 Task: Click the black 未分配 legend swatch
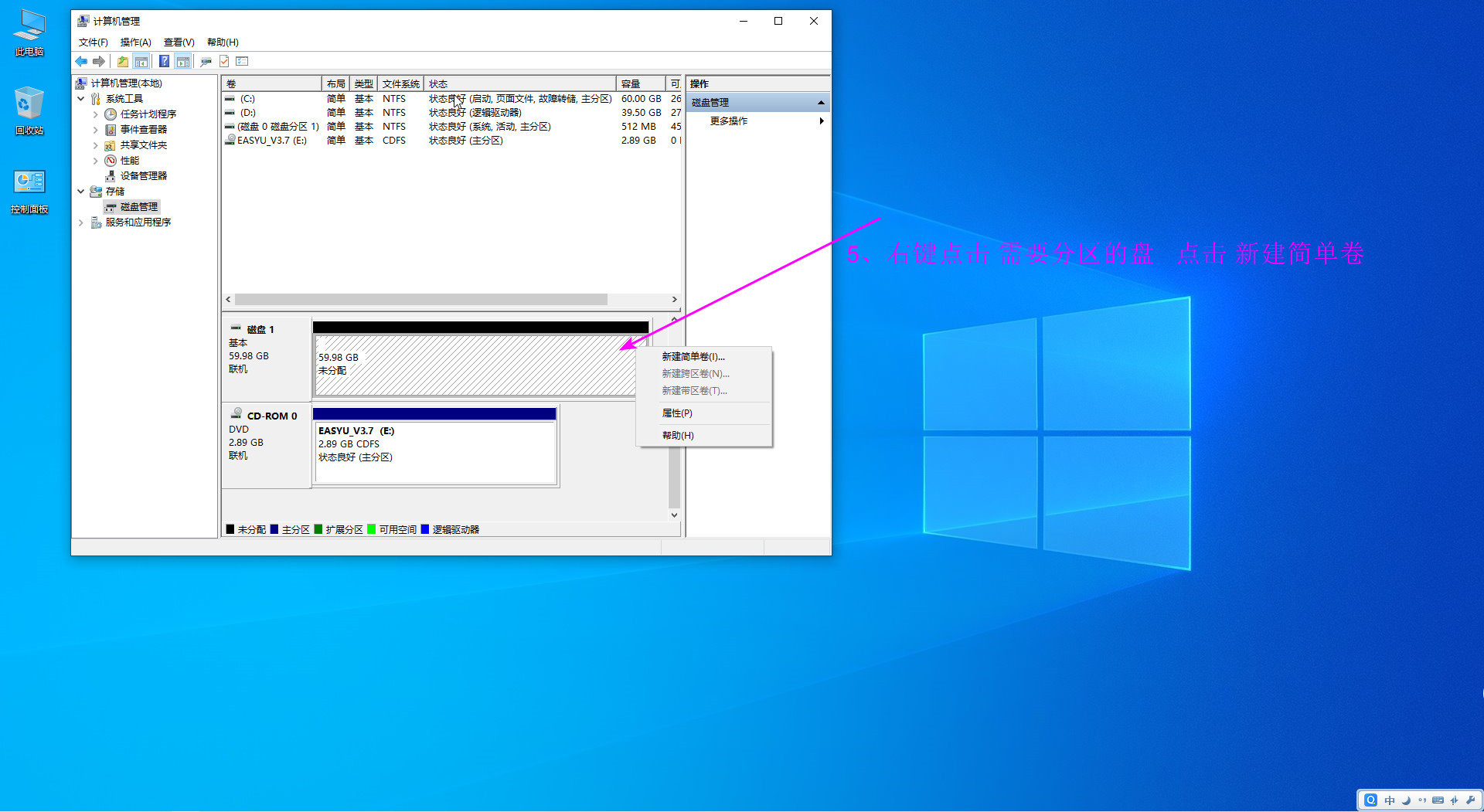[230, 530]
